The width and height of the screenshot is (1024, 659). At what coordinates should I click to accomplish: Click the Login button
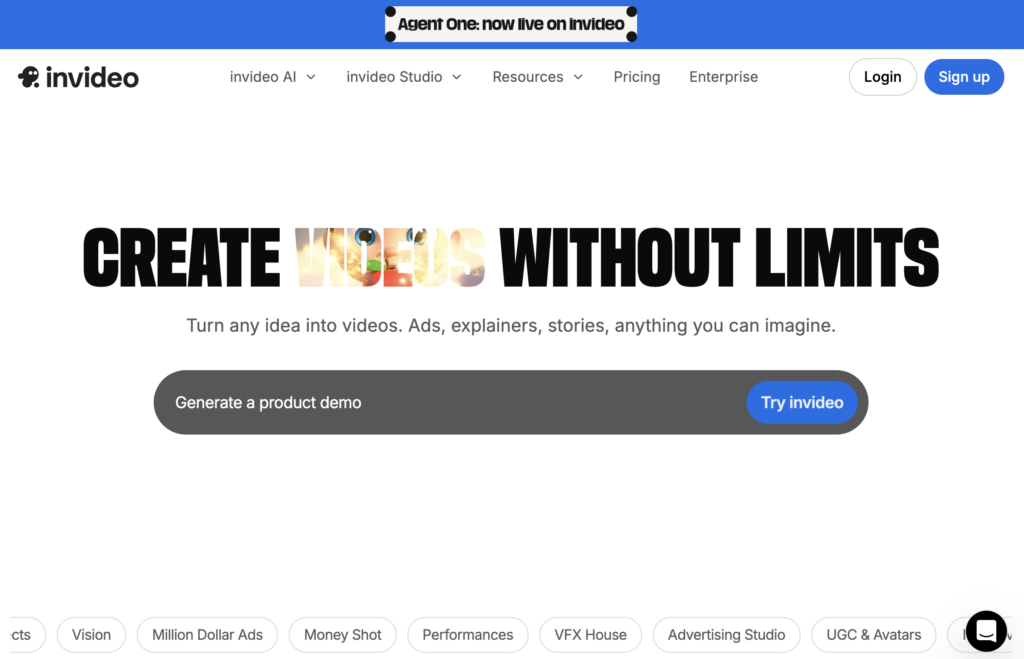(x=882, y=77)
